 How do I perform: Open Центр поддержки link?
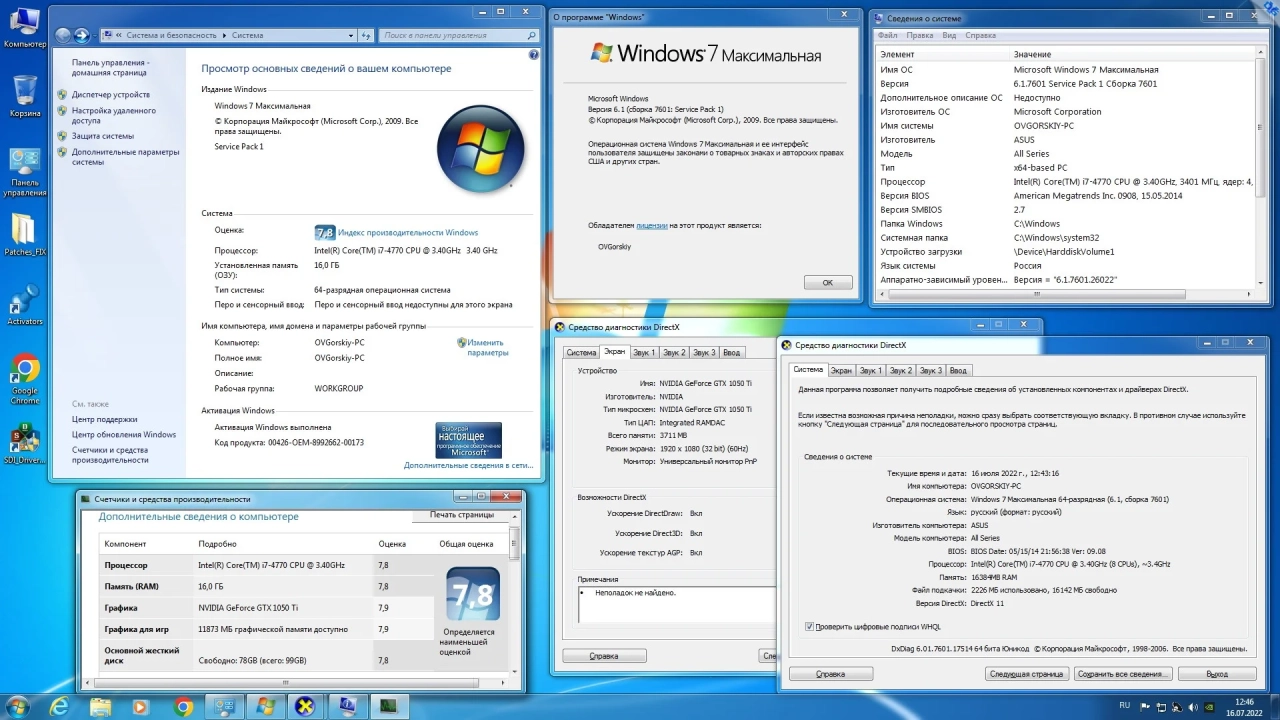(104, 419)
